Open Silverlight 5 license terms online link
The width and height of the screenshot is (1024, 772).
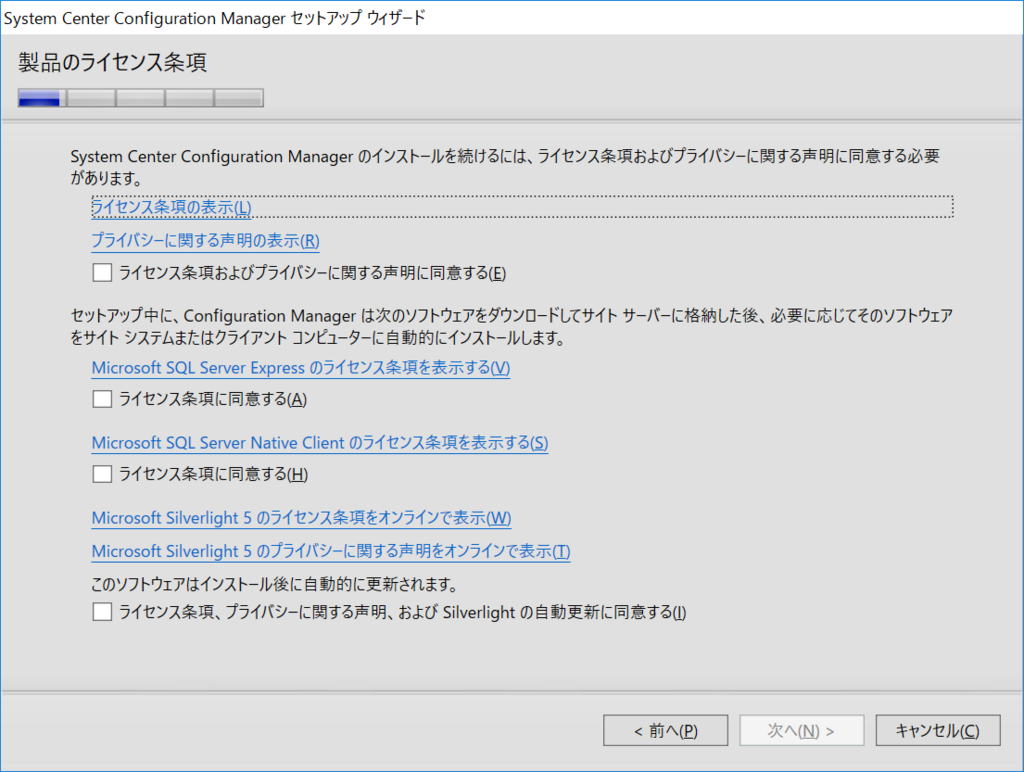(x=301, y=518)
